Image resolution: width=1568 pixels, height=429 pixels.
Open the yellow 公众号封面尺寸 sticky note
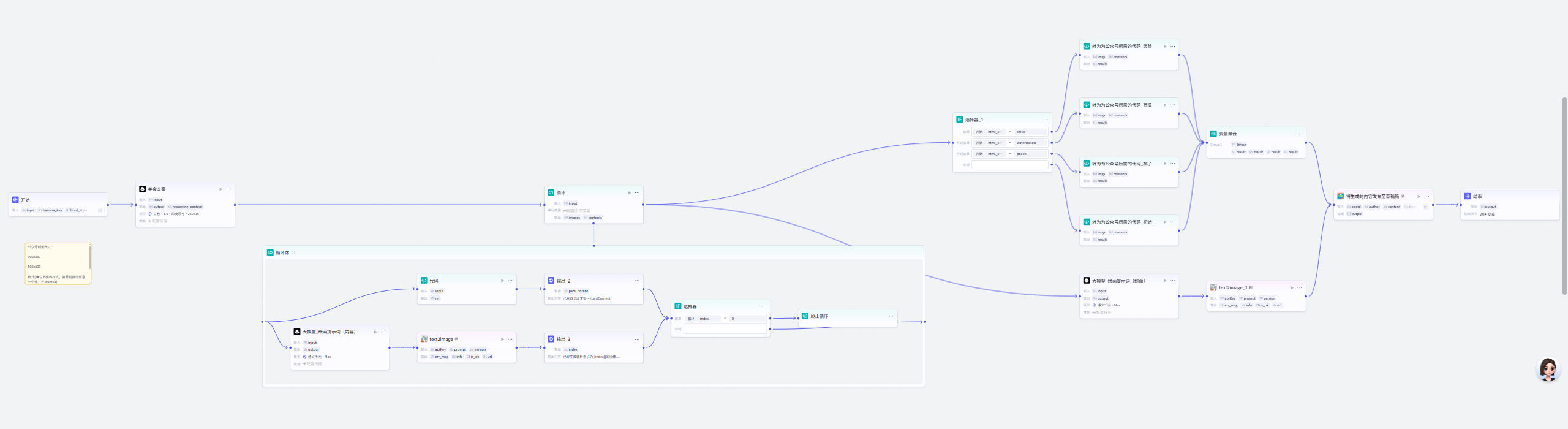[x=58, y=264]
